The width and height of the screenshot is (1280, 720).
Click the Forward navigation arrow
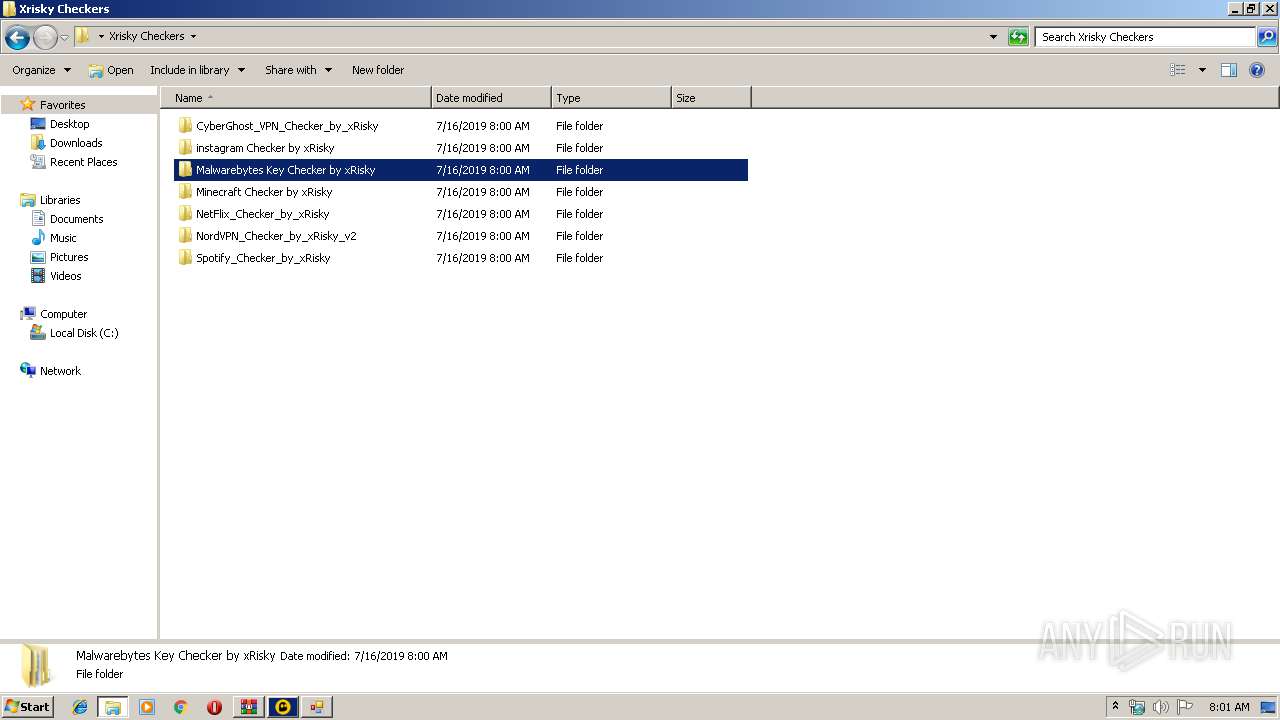(x=45, y=37)
